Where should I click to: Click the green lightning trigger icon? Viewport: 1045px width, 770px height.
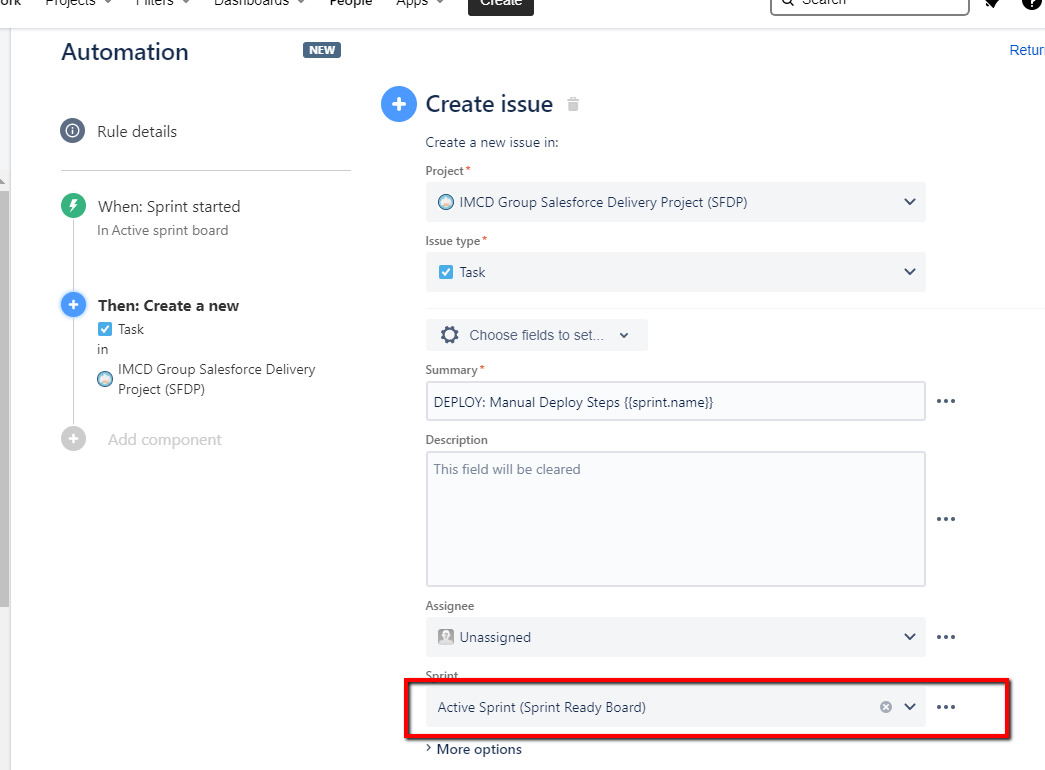coord(73,205)
